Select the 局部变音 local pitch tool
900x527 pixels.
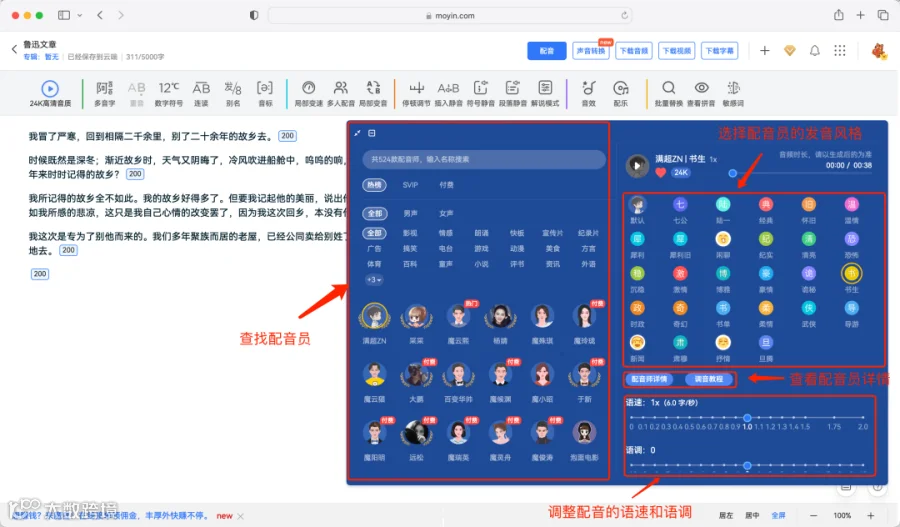click(x=373, y=93)
